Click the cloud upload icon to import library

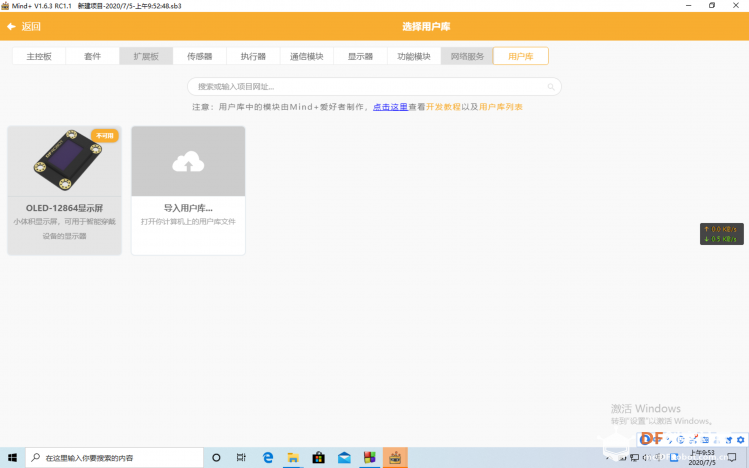(188, 161)
